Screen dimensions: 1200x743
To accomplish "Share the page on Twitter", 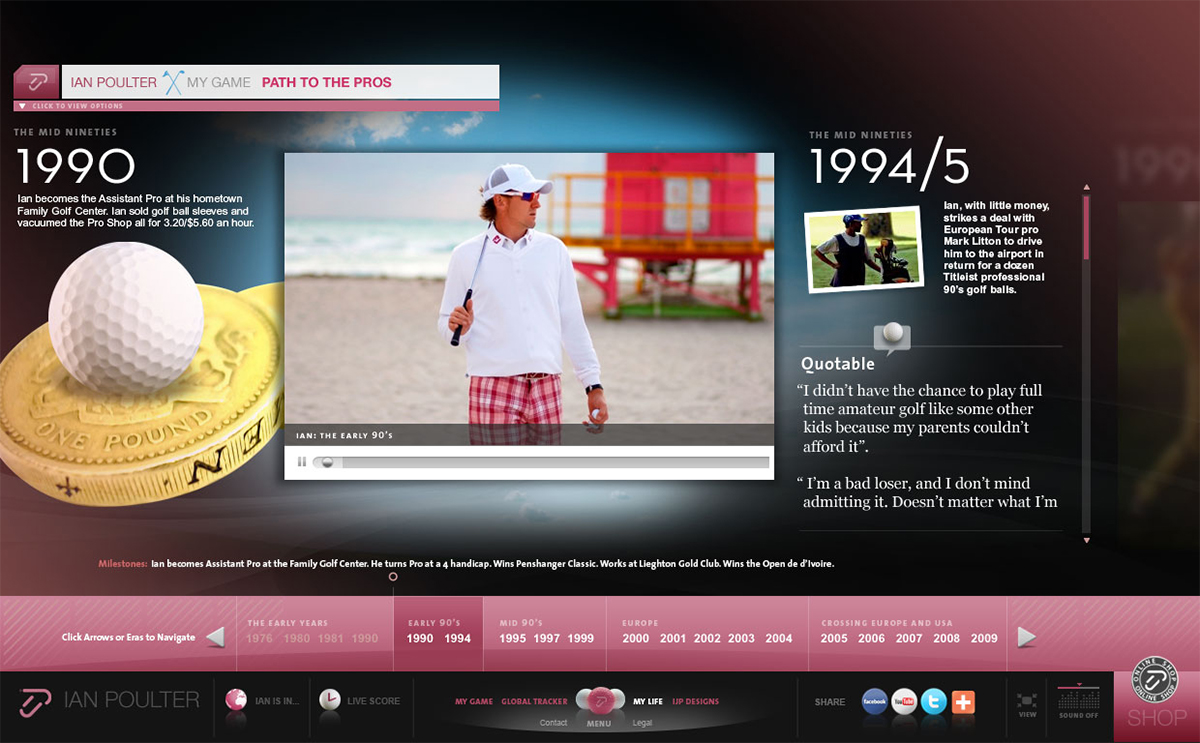I will (x=934, y=701).
